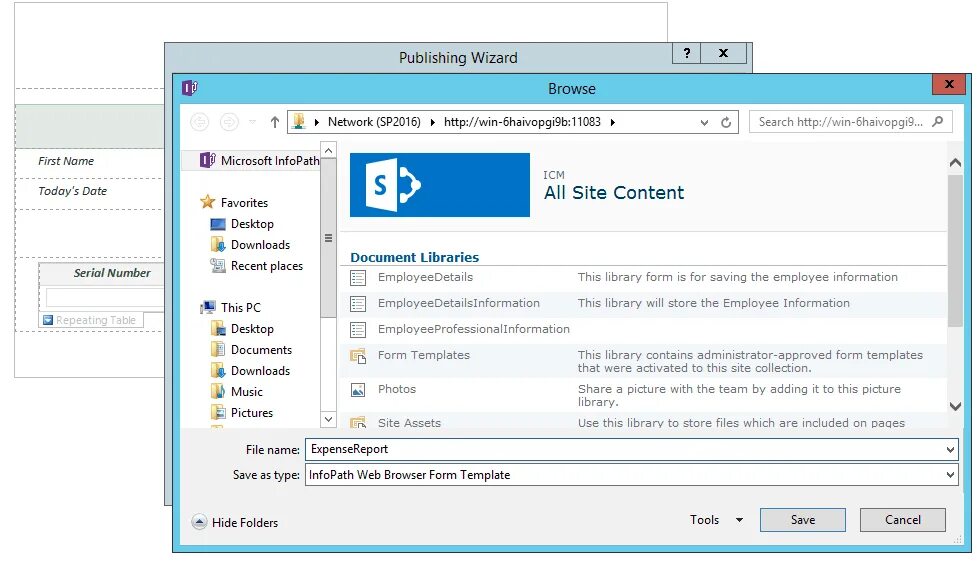Open the EmployeeDetails library

tap(425, 277)
